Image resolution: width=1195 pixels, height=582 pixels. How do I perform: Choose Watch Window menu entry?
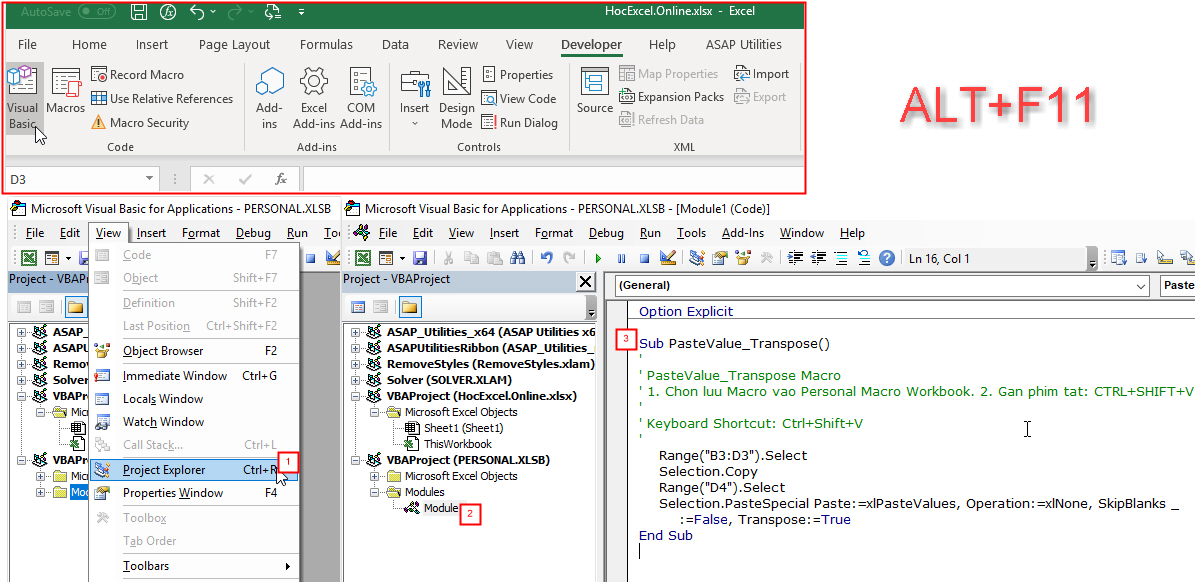coord(194,421)
